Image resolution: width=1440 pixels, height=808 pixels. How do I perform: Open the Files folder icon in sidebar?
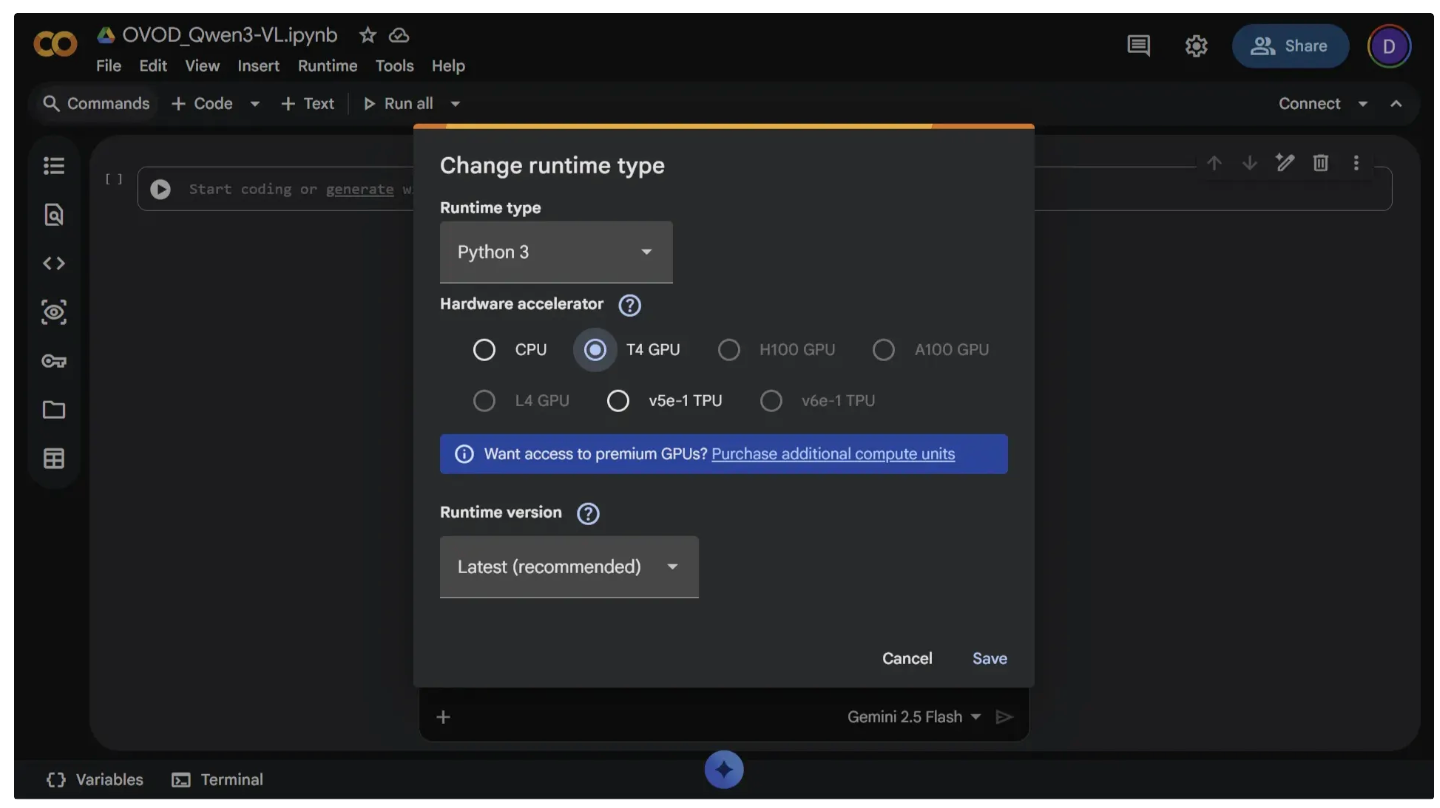click(x=54, y=410)
